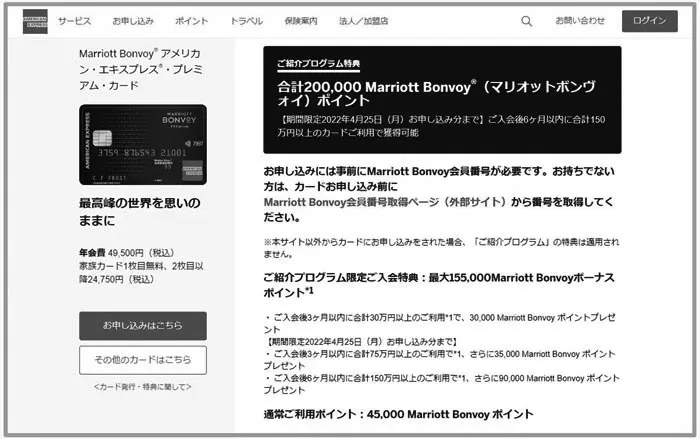Click the 期間限定2022年4月25日 banner text

pyautogui.click(x=441, y=126)
